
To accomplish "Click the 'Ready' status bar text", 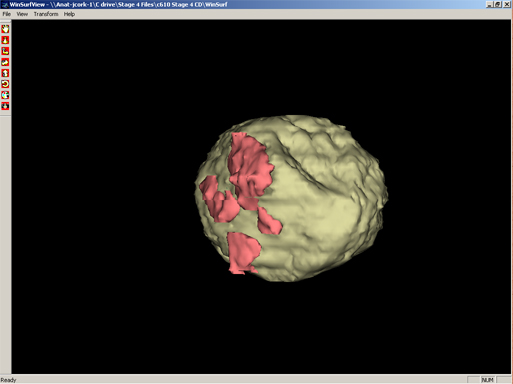I will click(8, 380).
